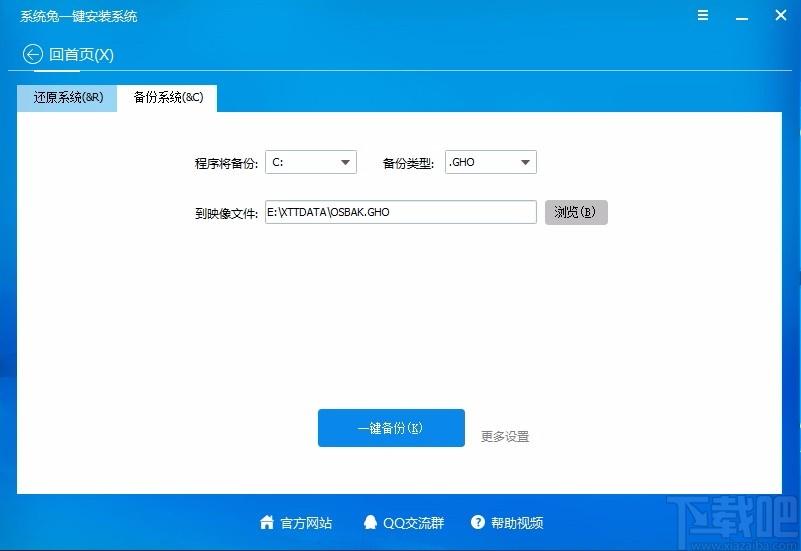Close the installer window
This screenshot has height=551, width=801.
(x=781, y=15)
